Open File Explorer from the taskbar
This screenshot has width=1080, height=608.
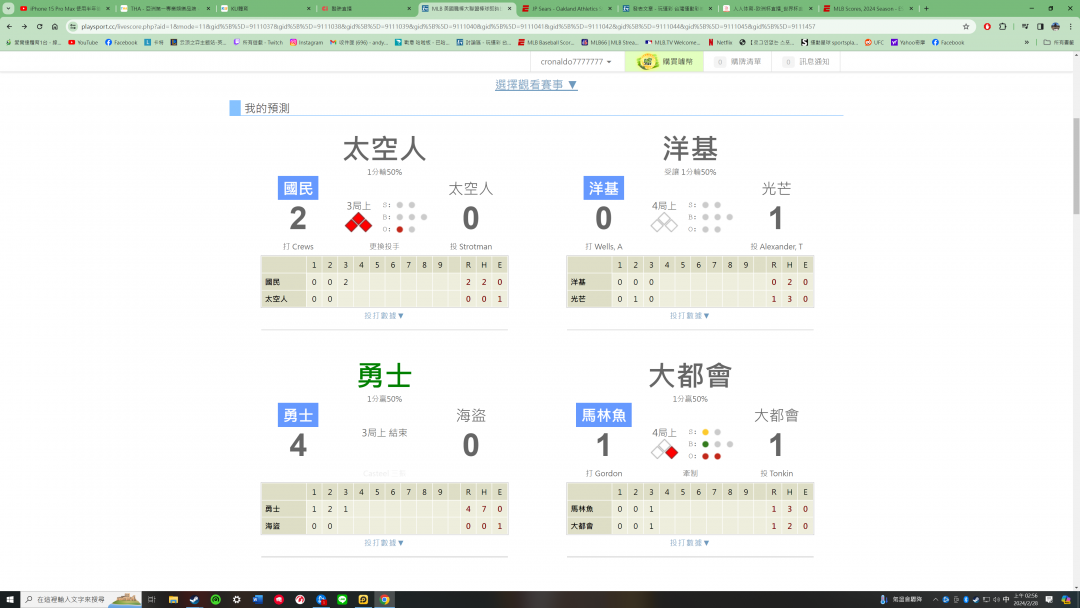tap(173, 599)
